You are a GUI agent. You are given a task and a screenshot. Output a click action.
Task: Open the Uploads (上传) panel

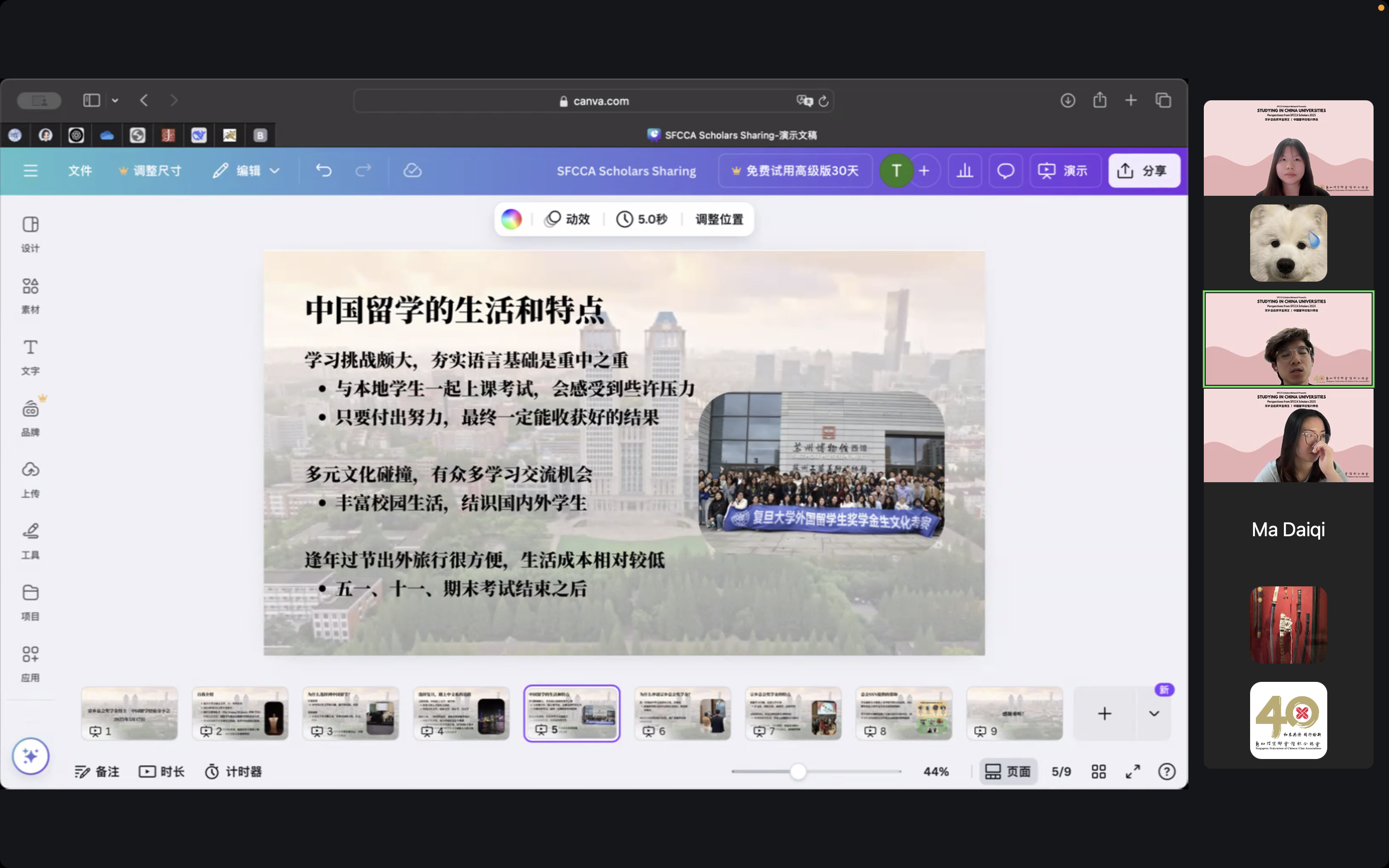pyautogui.click(x=30, y=480)
